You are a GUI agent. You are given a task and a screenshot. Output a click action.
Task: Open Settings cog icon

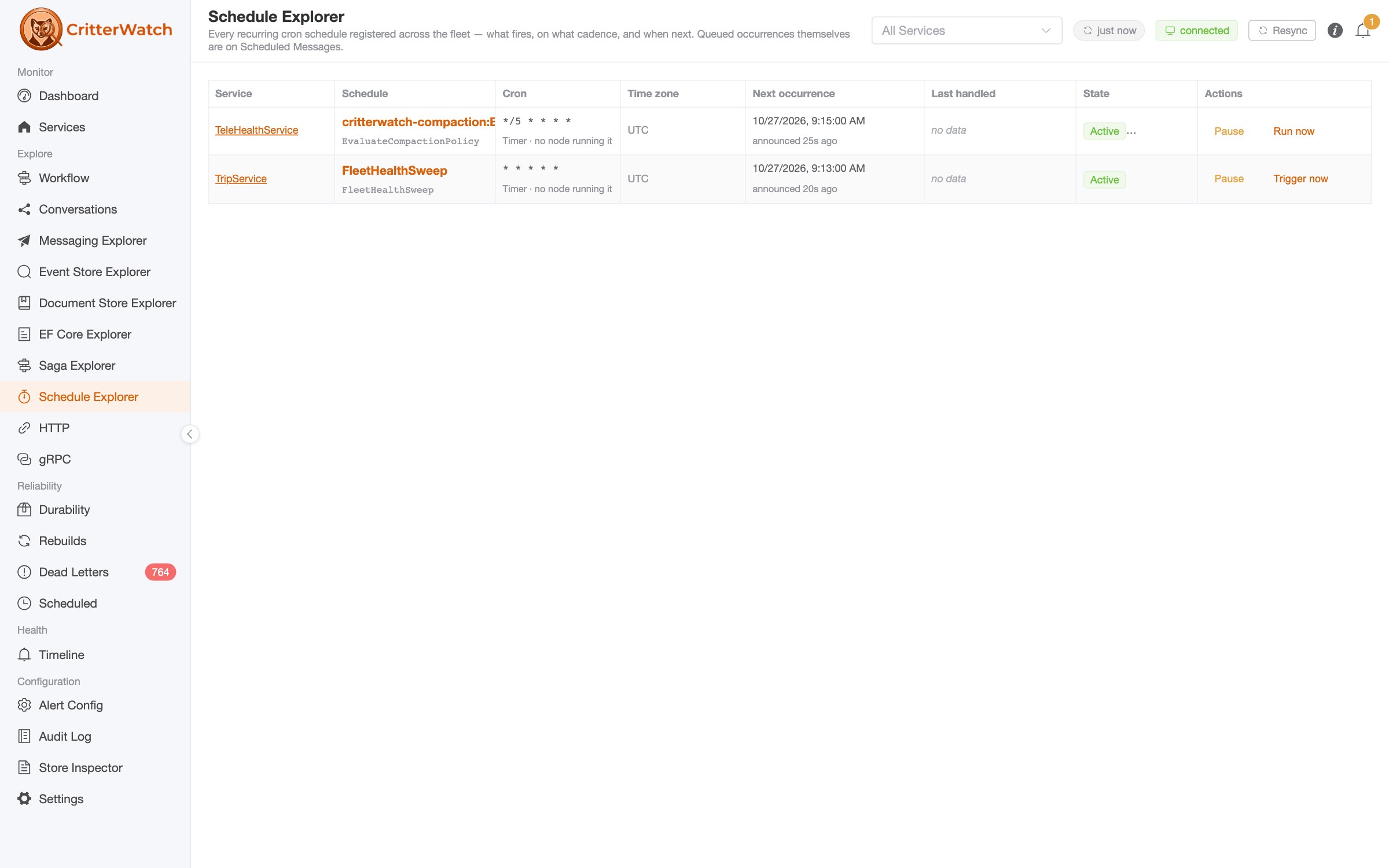[24, 799]
